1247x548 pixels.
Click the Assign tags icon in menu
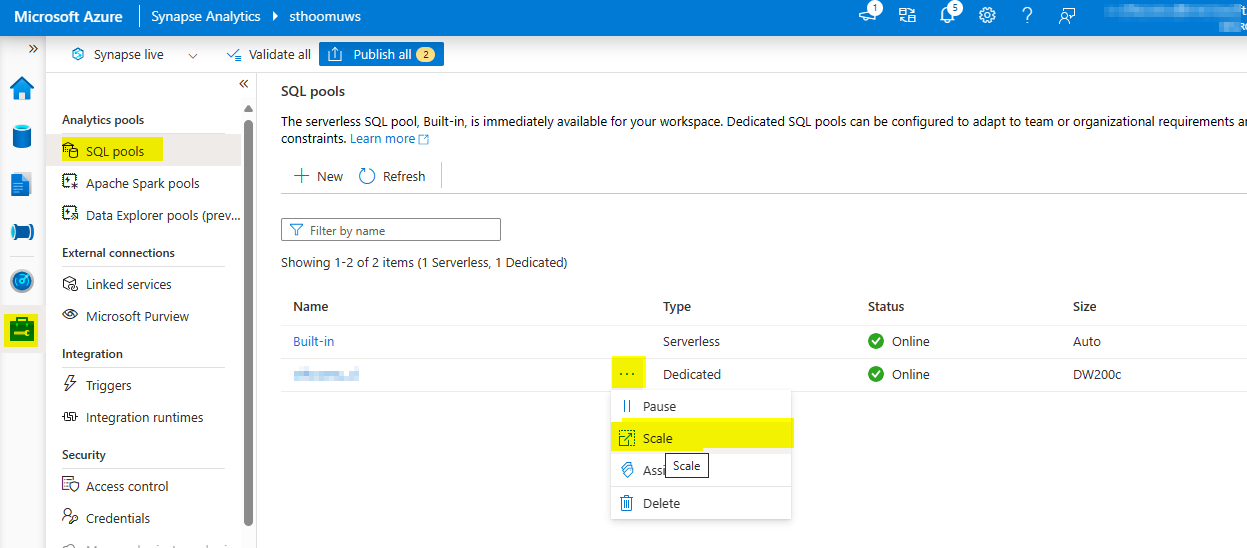click(627, 470)
